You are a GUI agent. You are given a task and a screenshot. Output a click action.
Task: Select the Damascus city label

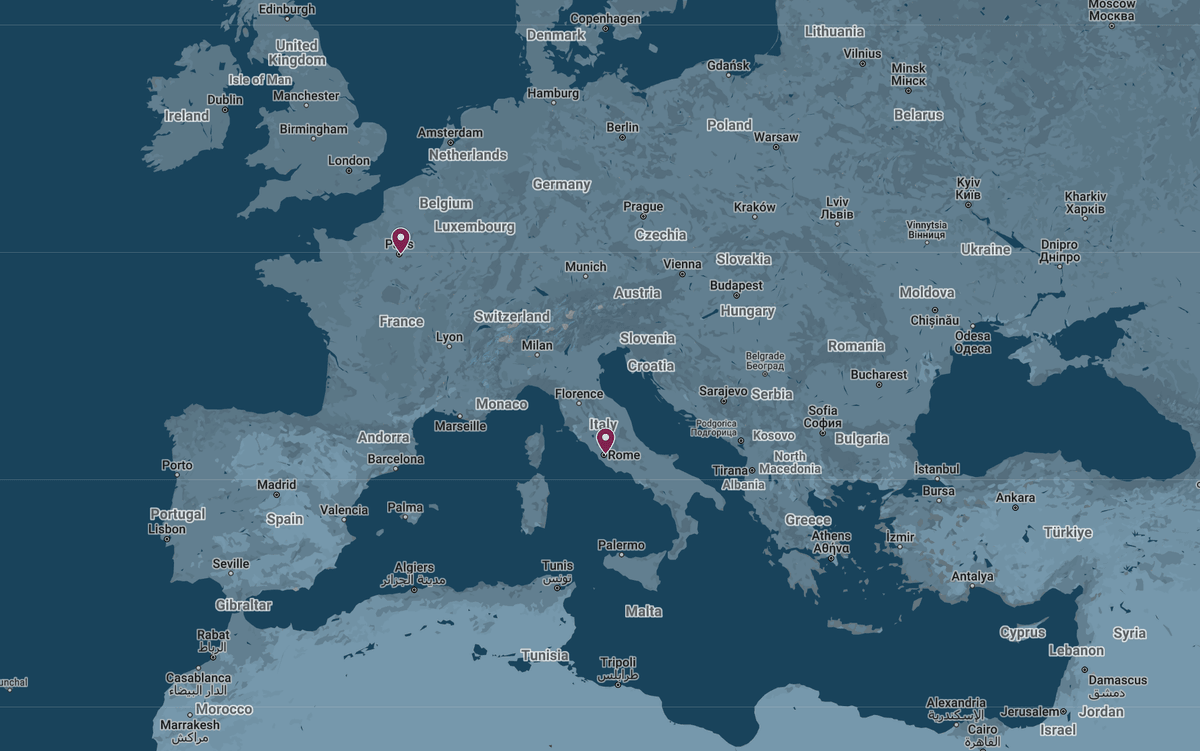(x=1118, y=686)
